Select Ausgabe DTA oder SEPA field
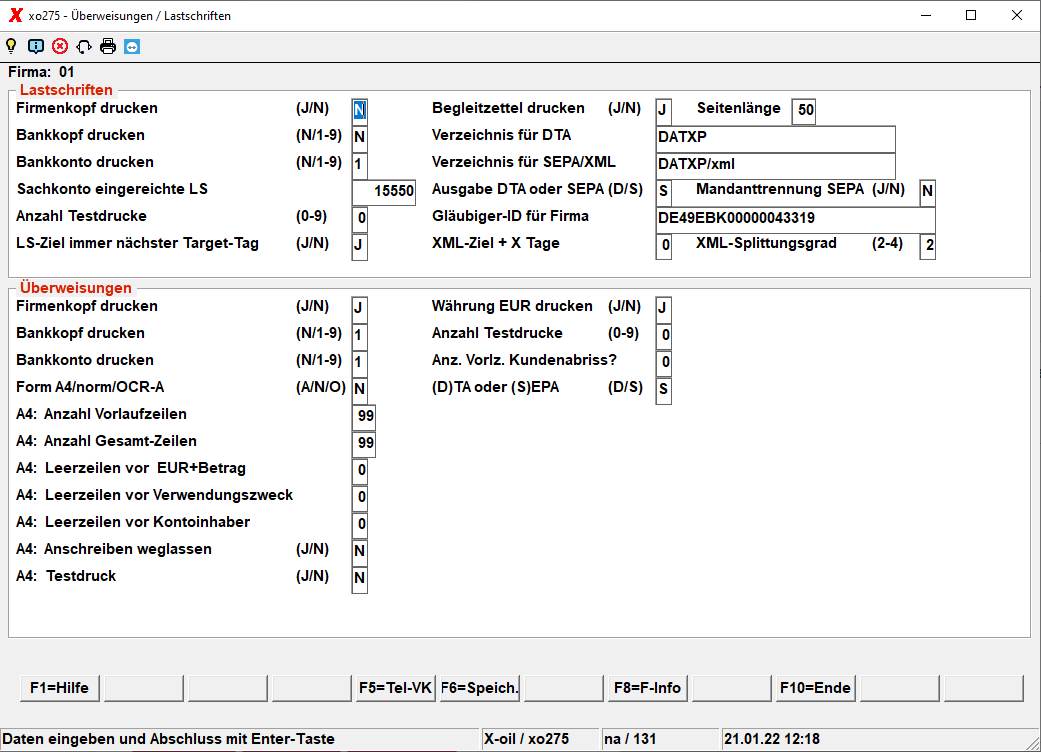This screenshot has width=1041, height=752. point(663,192)
